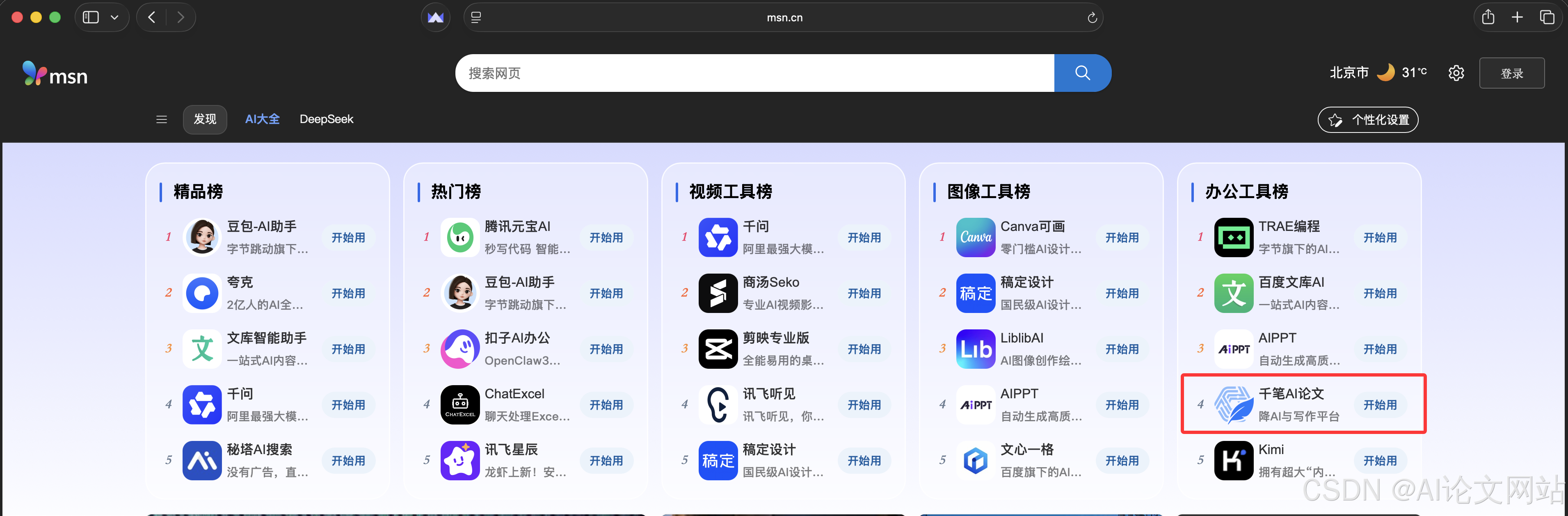This screenshot has height=516, width=1568.
Task: Click the 文心一格 app icon
Action: [976, 461]
